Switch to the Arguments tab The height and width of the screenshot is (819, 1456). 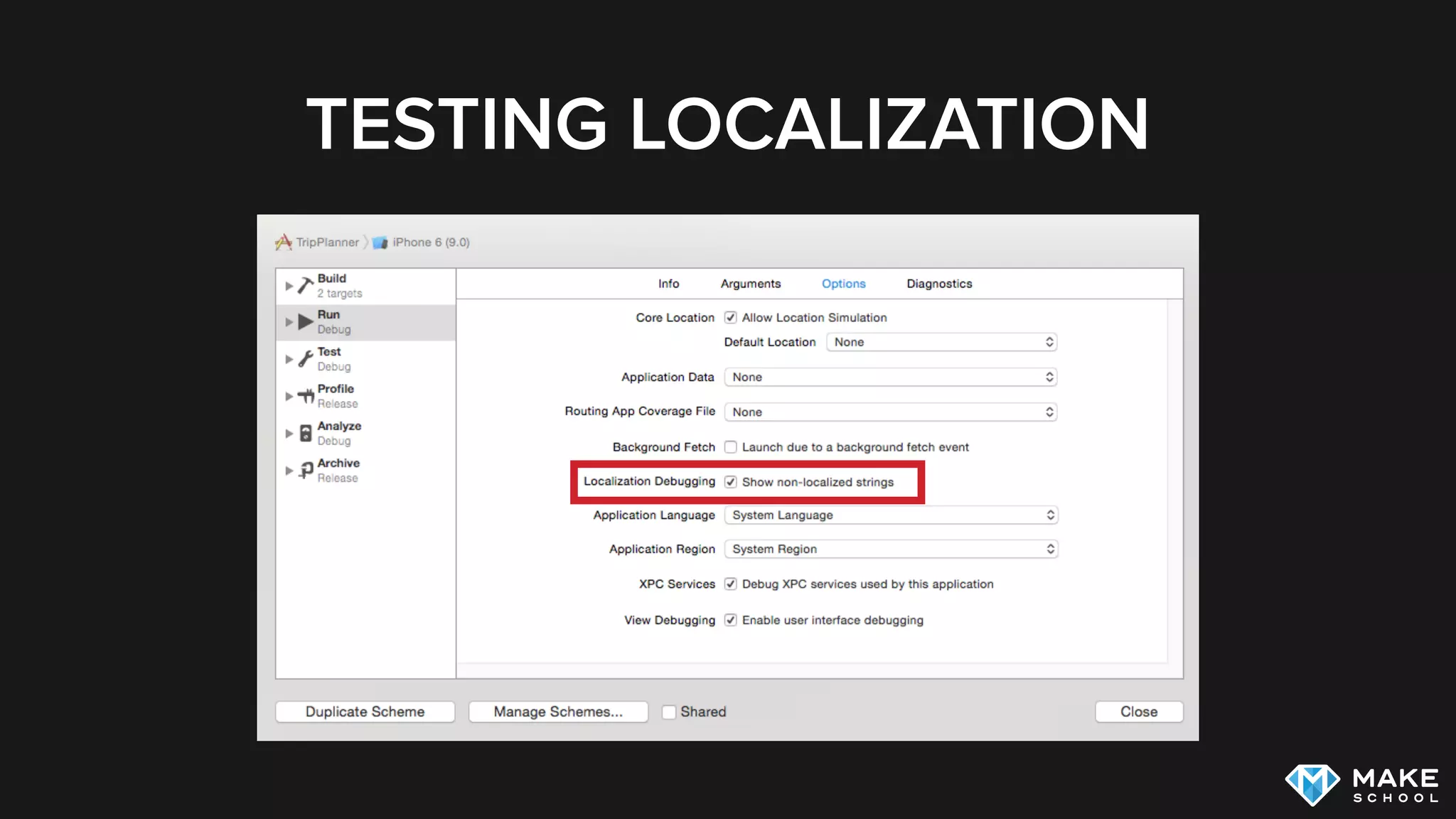pos(751,284)
